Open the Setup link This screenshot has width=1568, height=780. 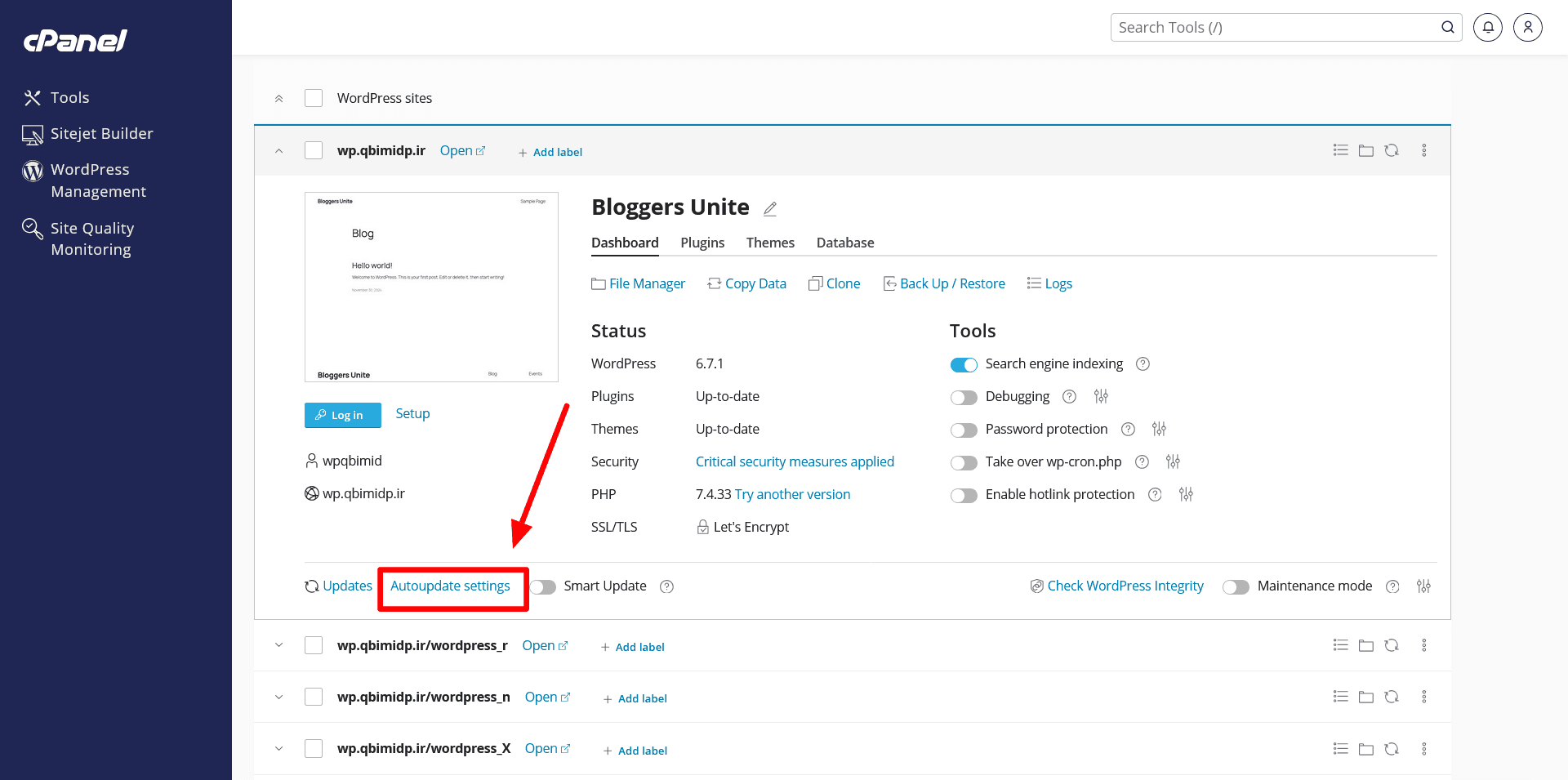412,413
